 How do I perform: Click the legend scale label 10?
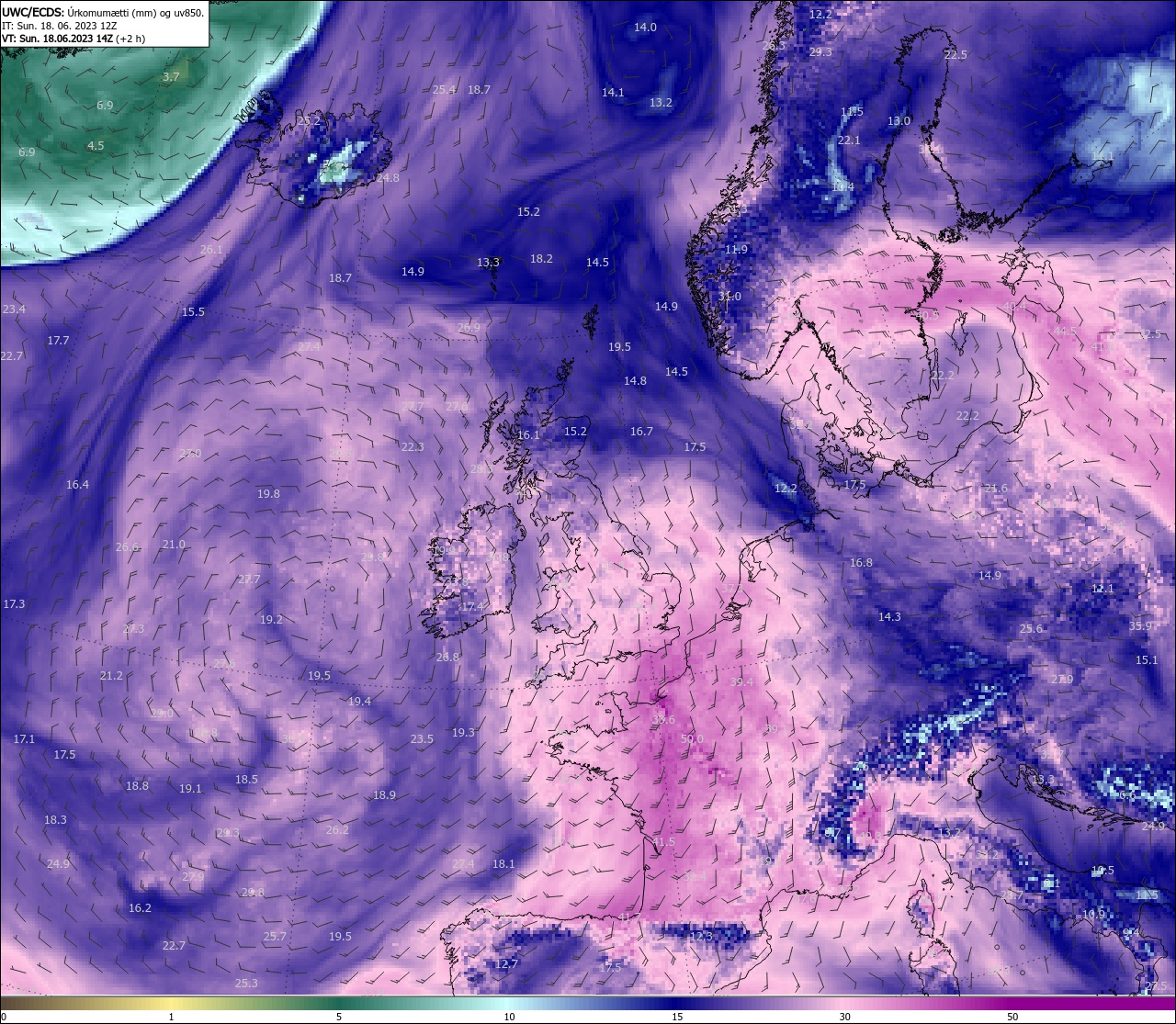(x=509, y=1017)
